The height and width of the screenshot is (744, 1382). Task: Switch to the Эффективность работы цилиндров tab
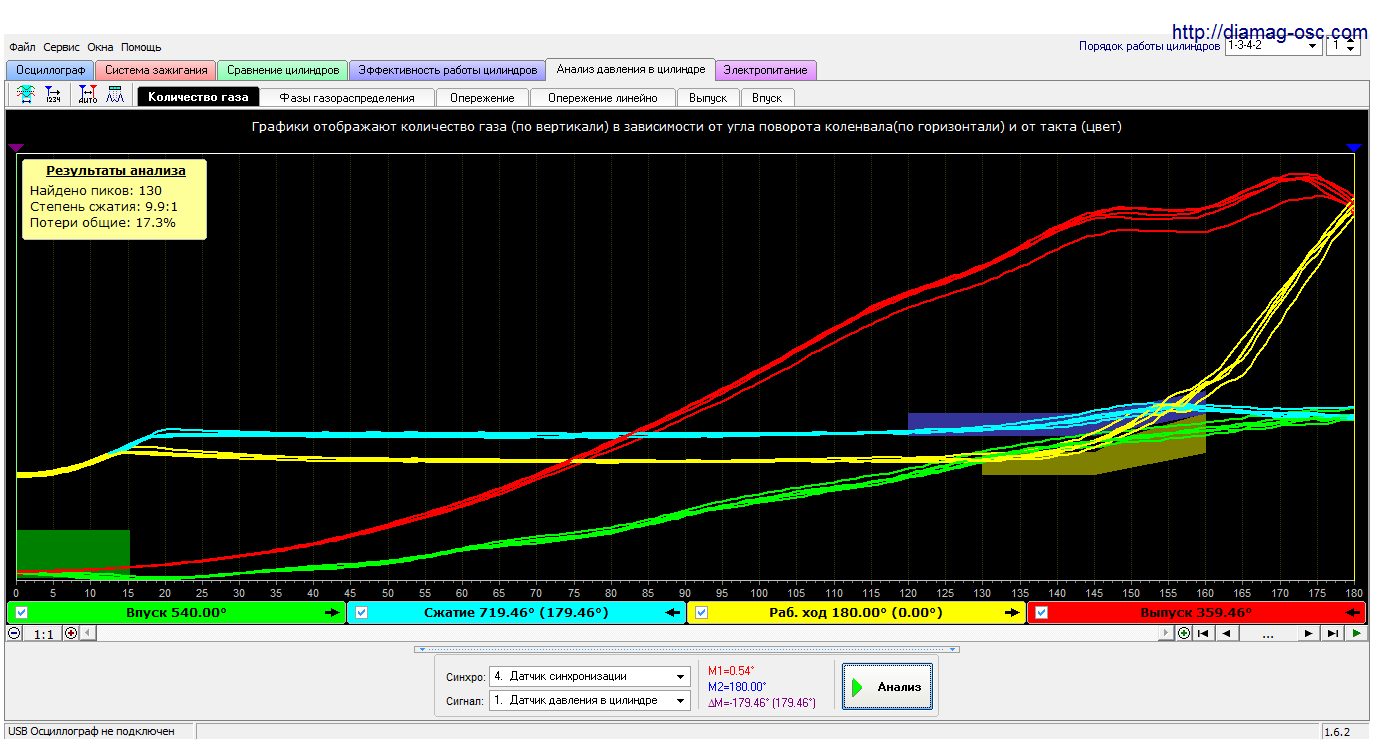[448, 70]
